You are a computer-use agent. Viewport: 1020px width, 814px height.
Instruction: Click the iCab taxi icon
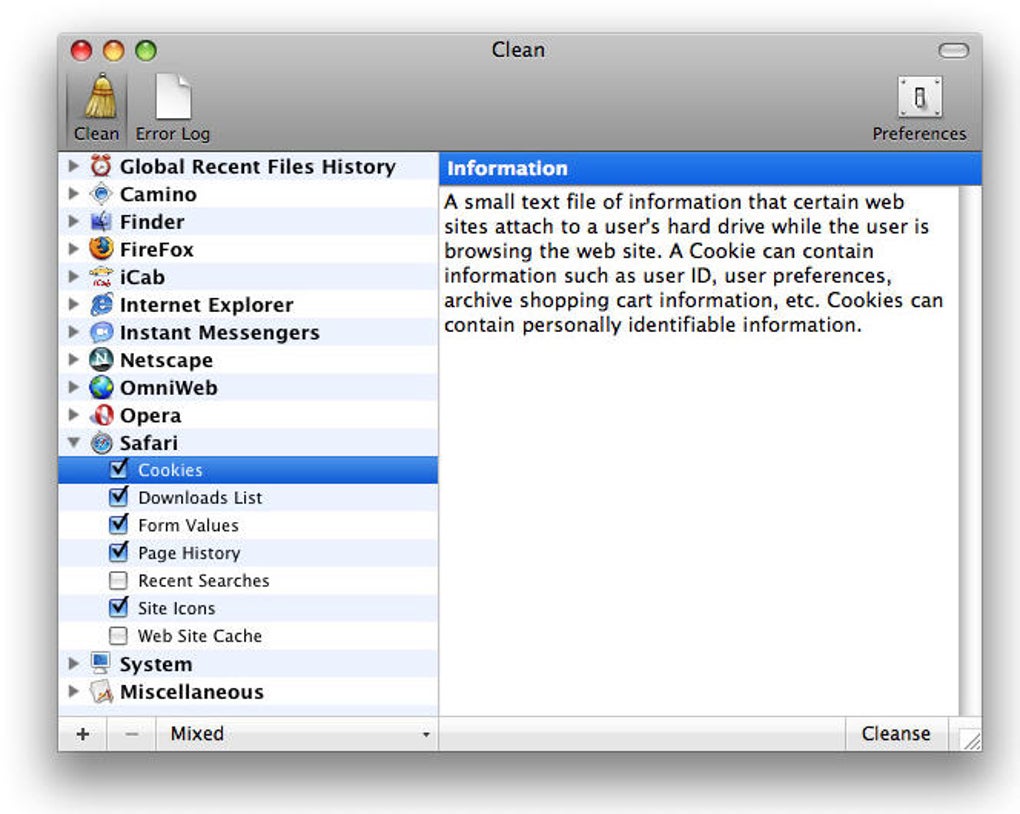point(101,277)
